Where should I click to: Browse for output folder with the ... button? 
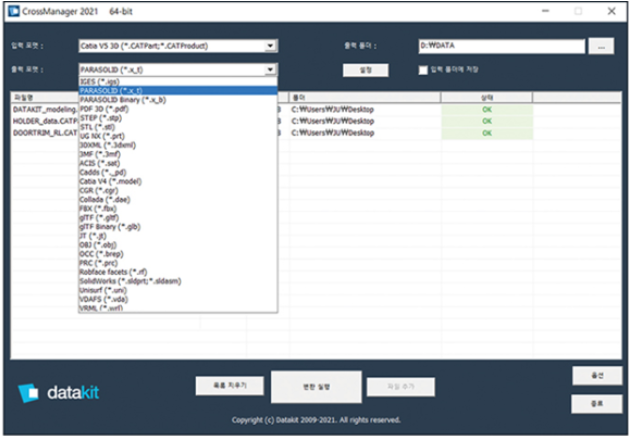[x=601, y=46]
